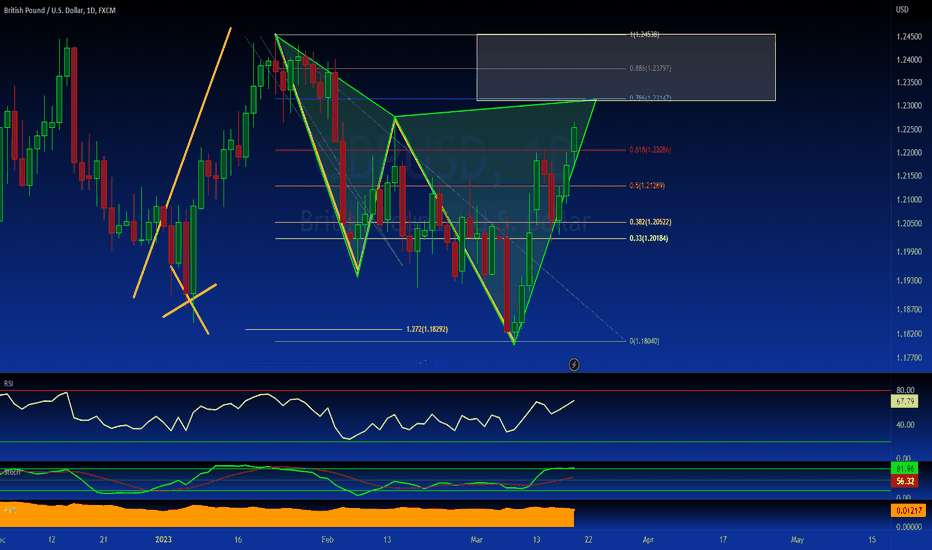Click the 1.23000 price axis label
Viewport: 932px width, 550px height.
pyautogui.click(x=909, y=106)
